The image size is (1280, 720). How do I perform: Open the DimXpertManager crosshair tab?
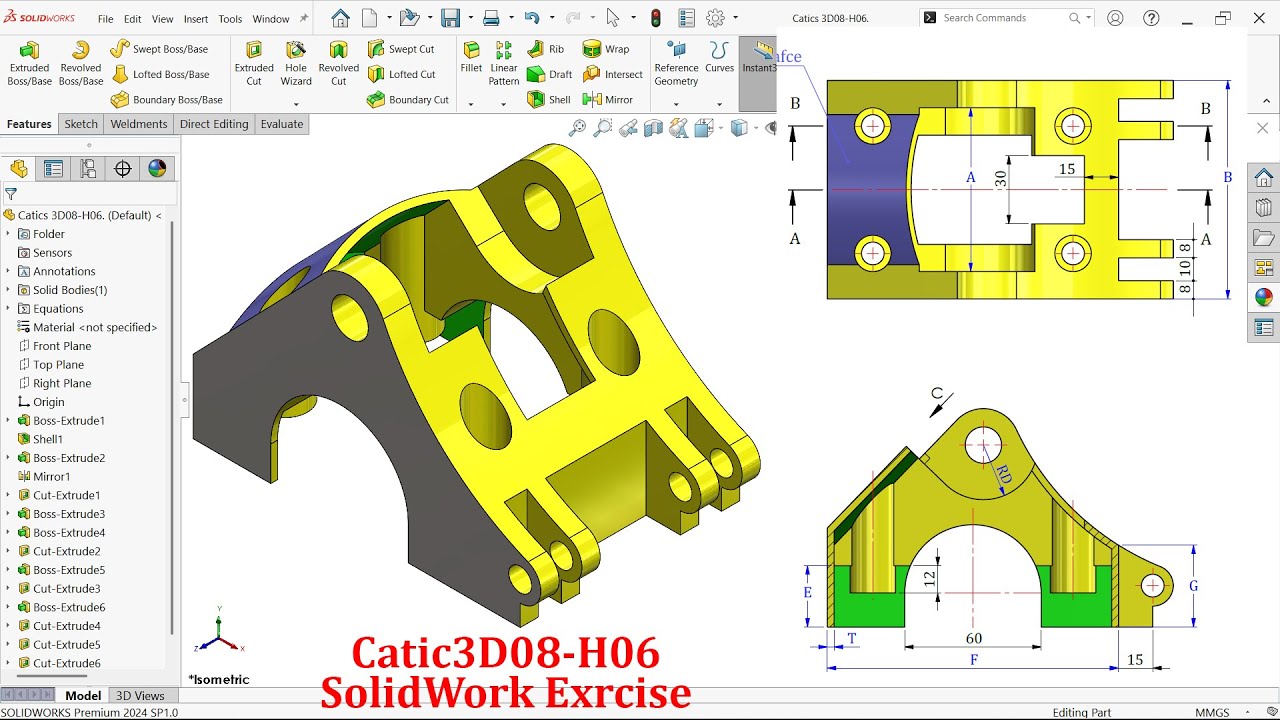pos(123,169)
